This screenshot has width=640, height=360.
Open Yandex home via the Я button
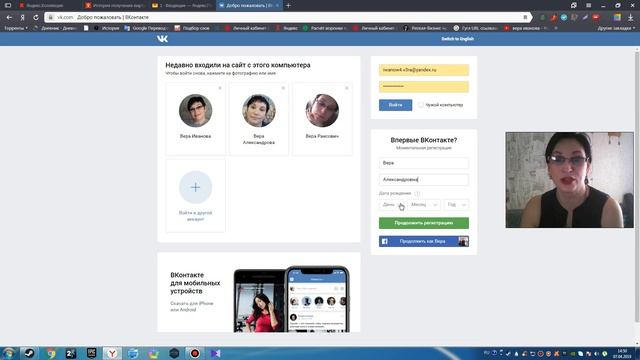pyautogui.click(x=22, y=18)
